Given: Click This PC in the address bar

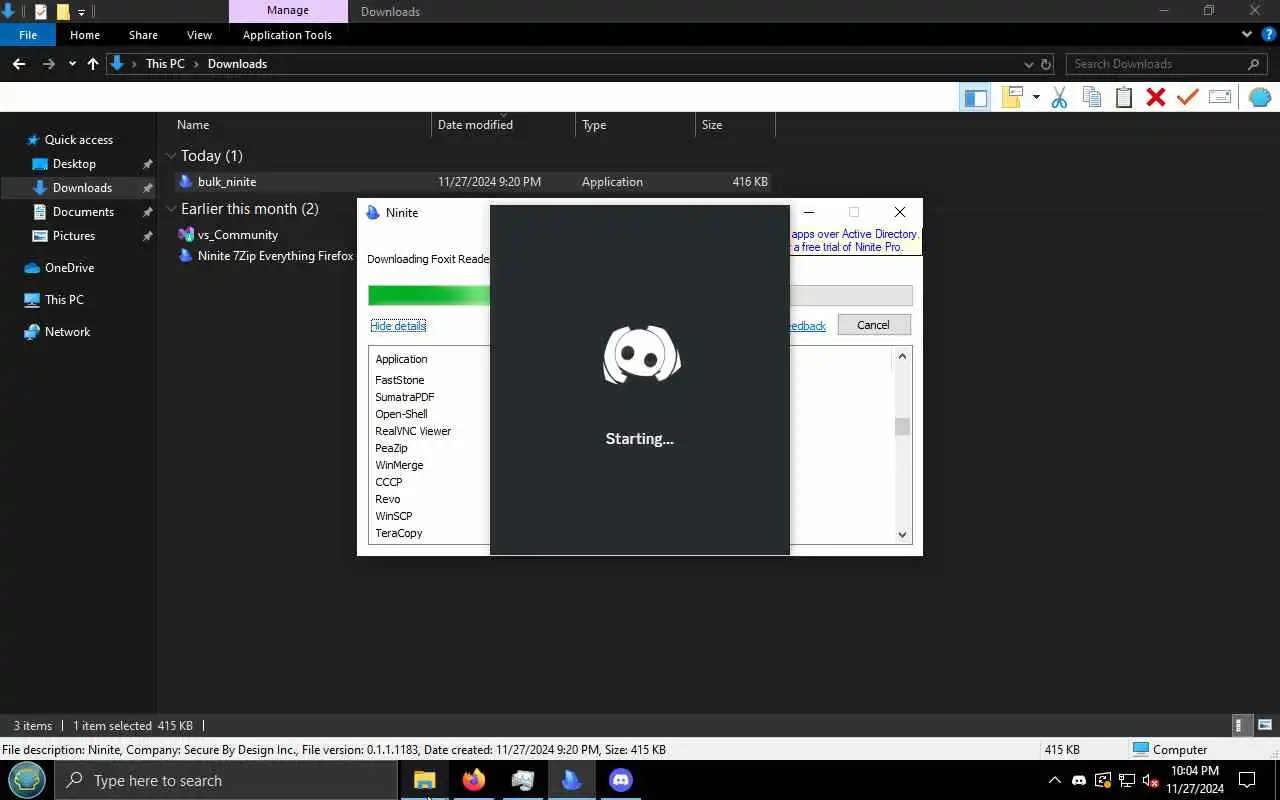Looking at the screenshot, I should point(165,63).
